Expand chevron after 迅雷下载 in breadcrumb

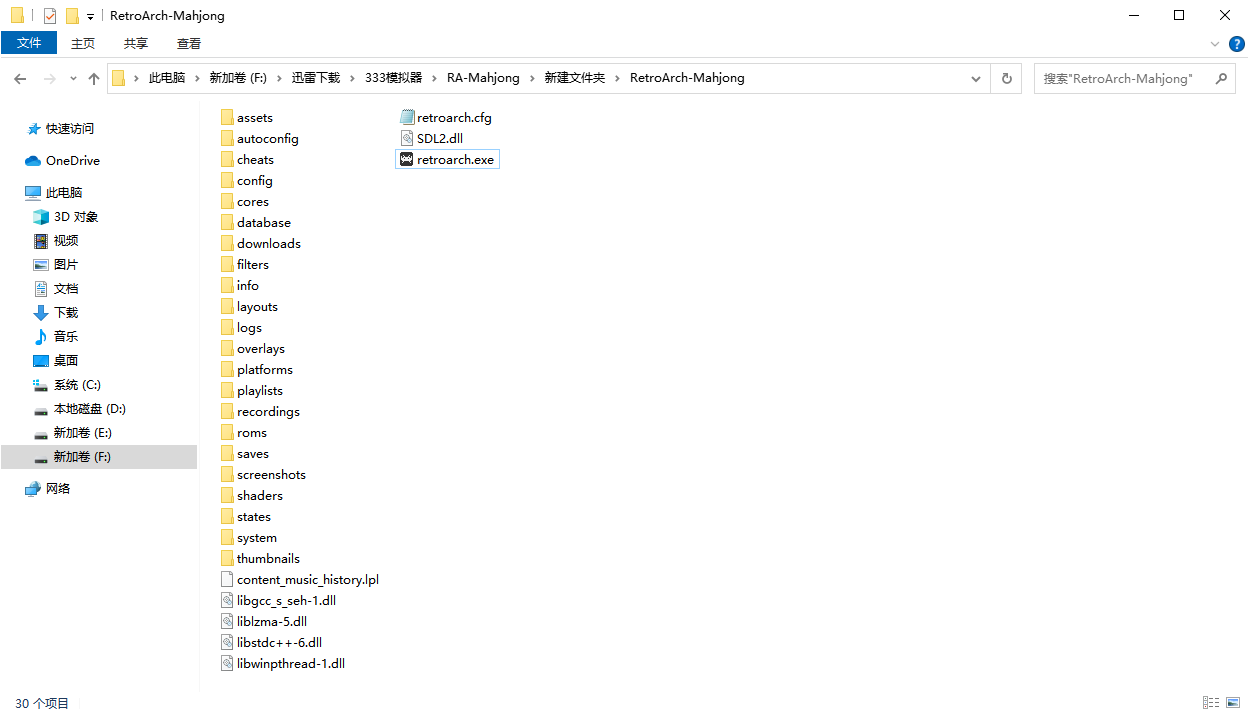click(x=352, y=78)
